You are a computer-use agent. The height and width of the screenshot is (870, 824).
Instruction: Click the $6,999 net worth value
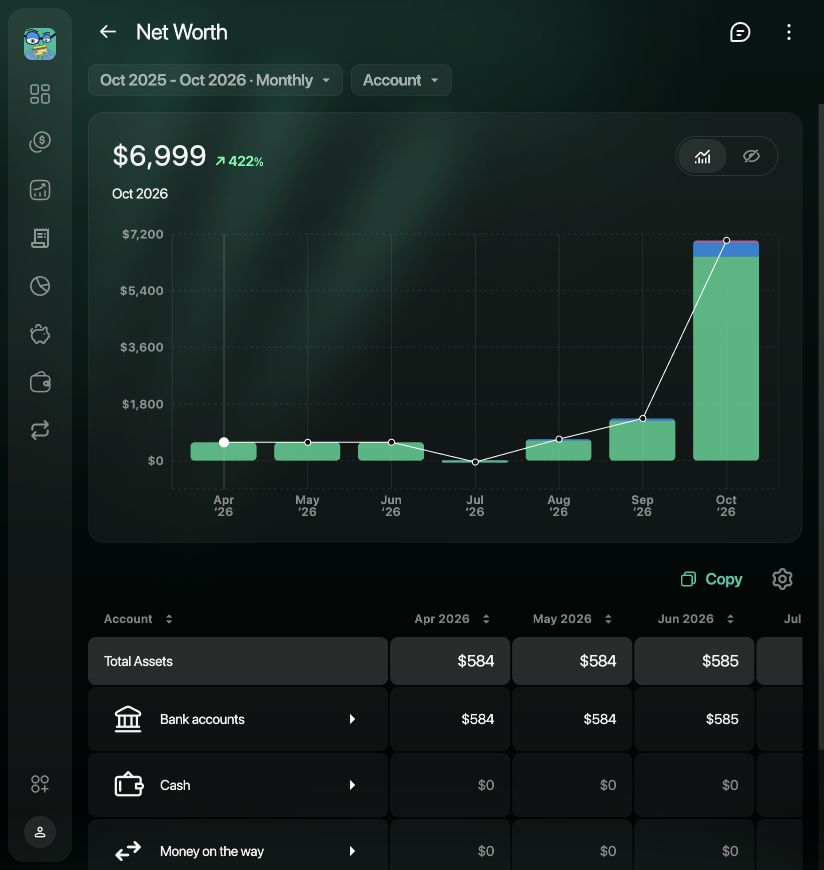click(x=159, y=156)
